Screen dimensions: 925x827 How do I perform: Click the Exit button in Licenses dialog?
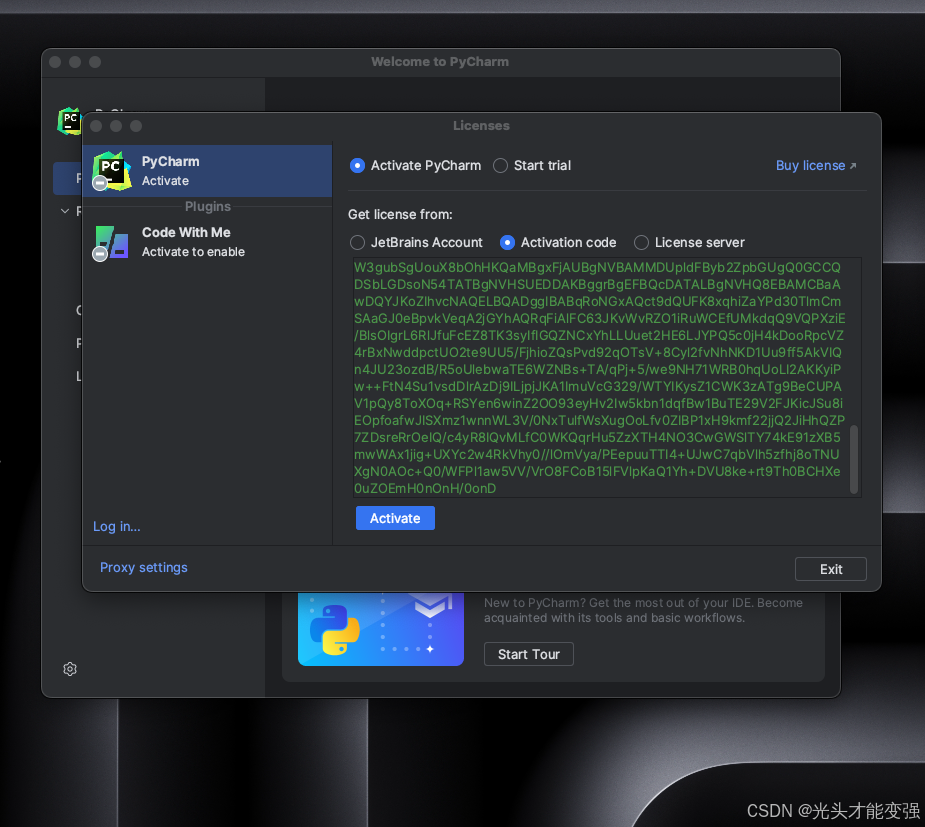[x=831, y=569]
